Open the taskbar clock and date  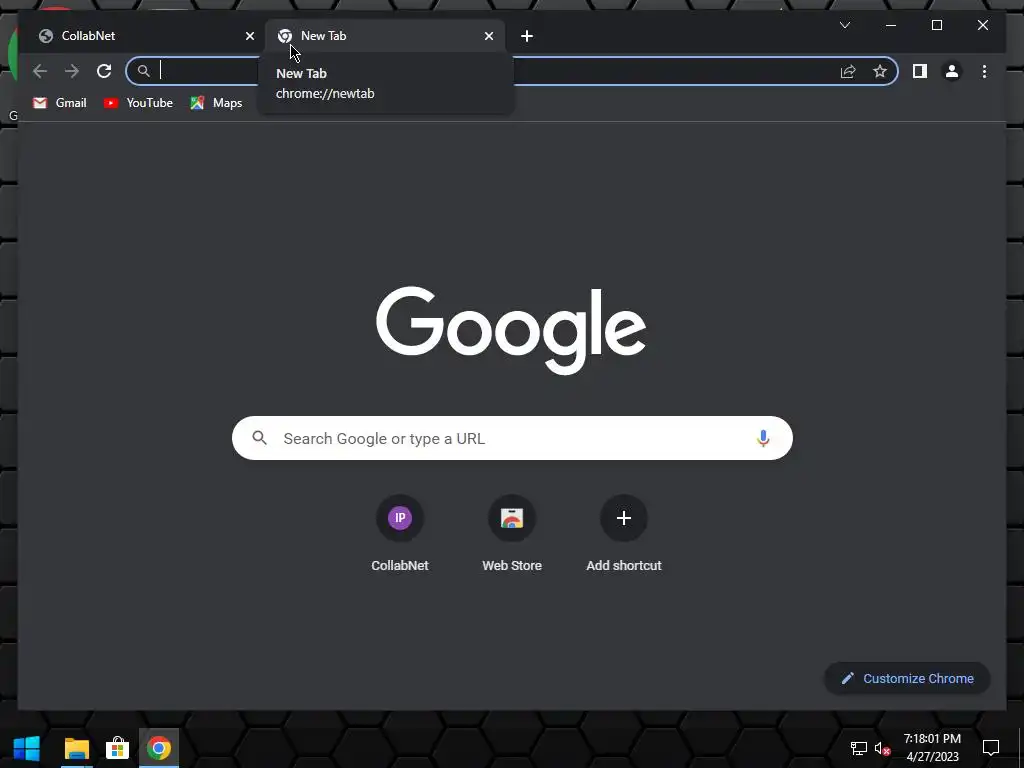[933, 748]
